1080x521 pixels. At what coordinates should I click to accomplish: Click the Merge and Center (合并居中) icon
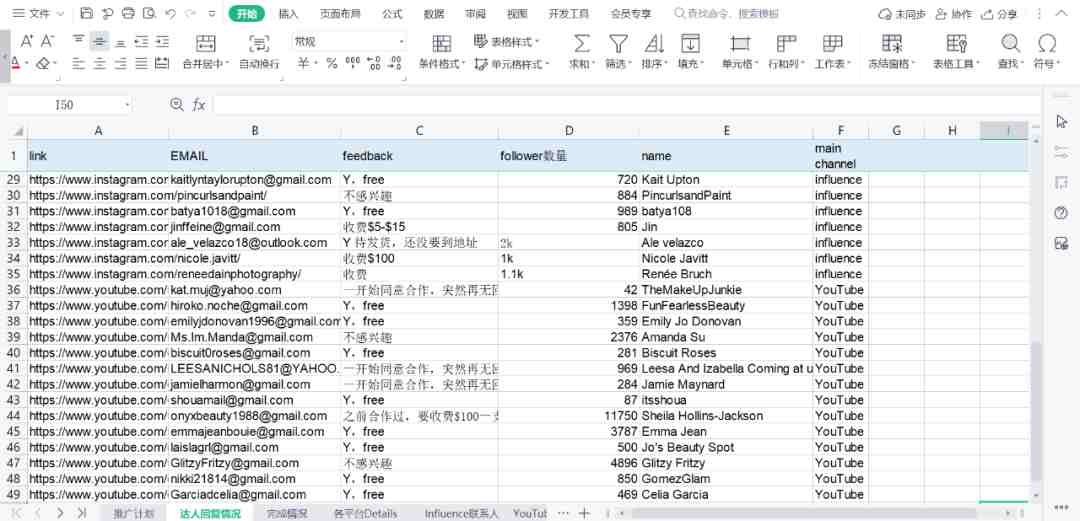[x=206, y=44]
